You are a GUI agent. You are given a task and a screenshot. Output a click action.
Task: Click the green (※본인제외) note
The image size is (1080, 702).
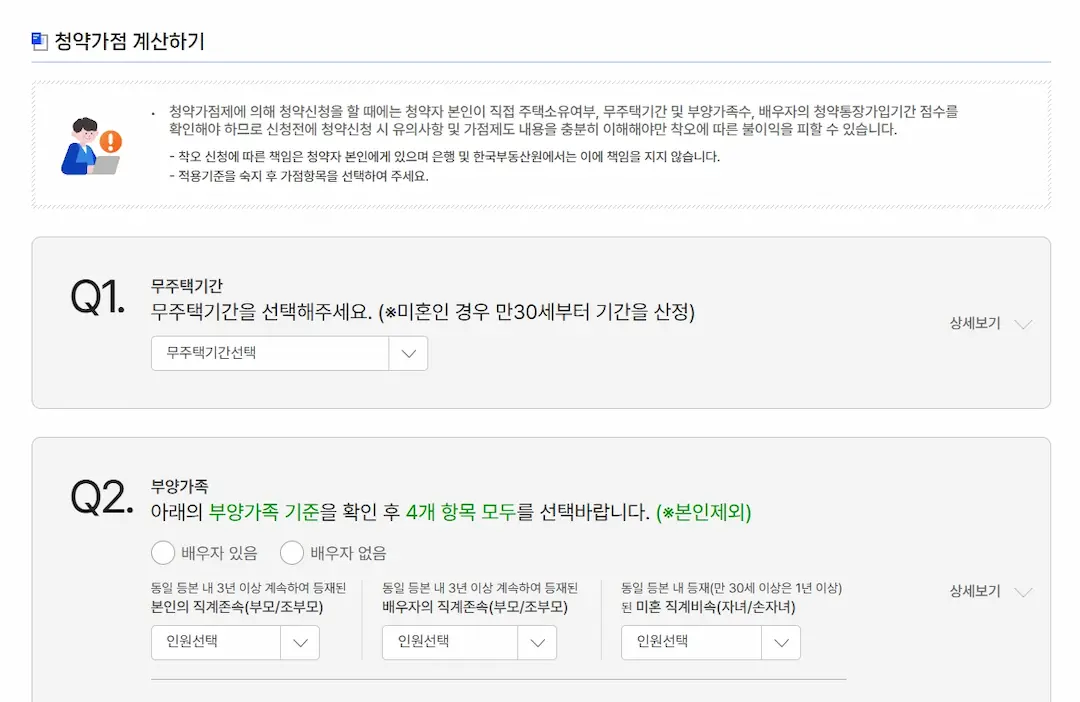click(703, 512)
